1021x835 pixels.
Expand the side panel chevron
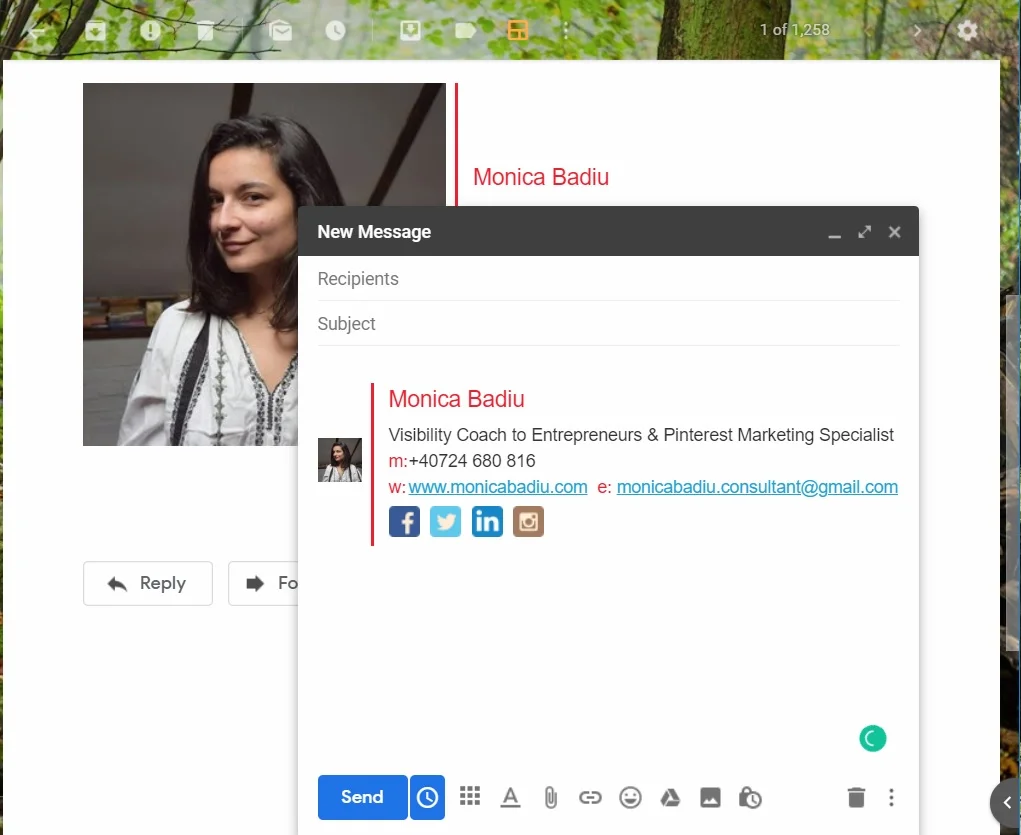[x=1007, y=802]
